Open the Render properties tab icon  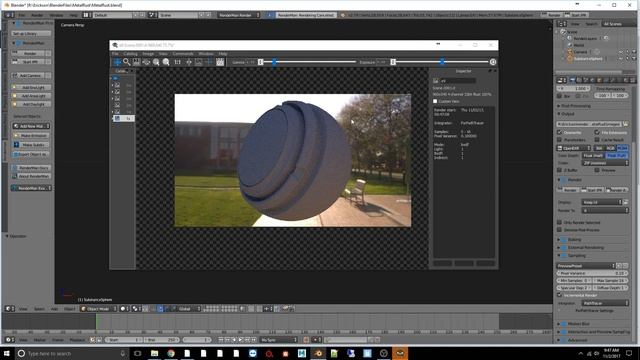pos(572,80)
